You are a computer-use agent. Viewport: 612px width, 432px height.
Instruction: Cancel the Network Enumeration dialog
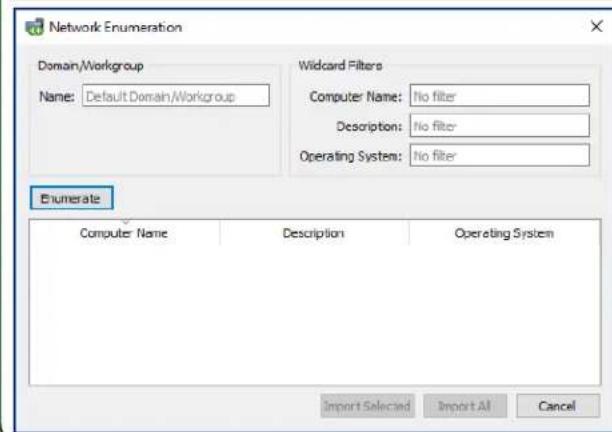[x=558, y=406]
